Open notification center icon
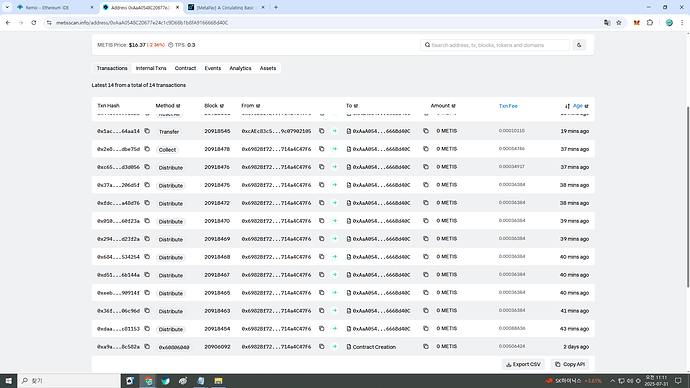 678,381
